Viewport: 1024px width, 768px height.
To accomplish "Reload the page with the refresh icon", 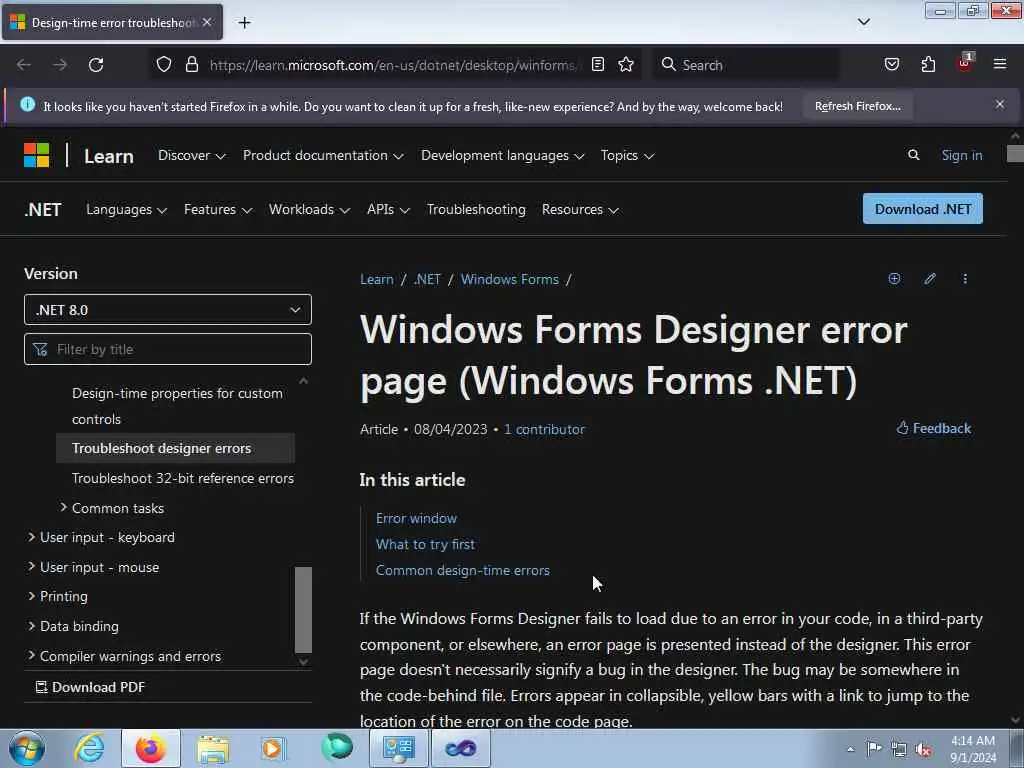I will (96, 65).
